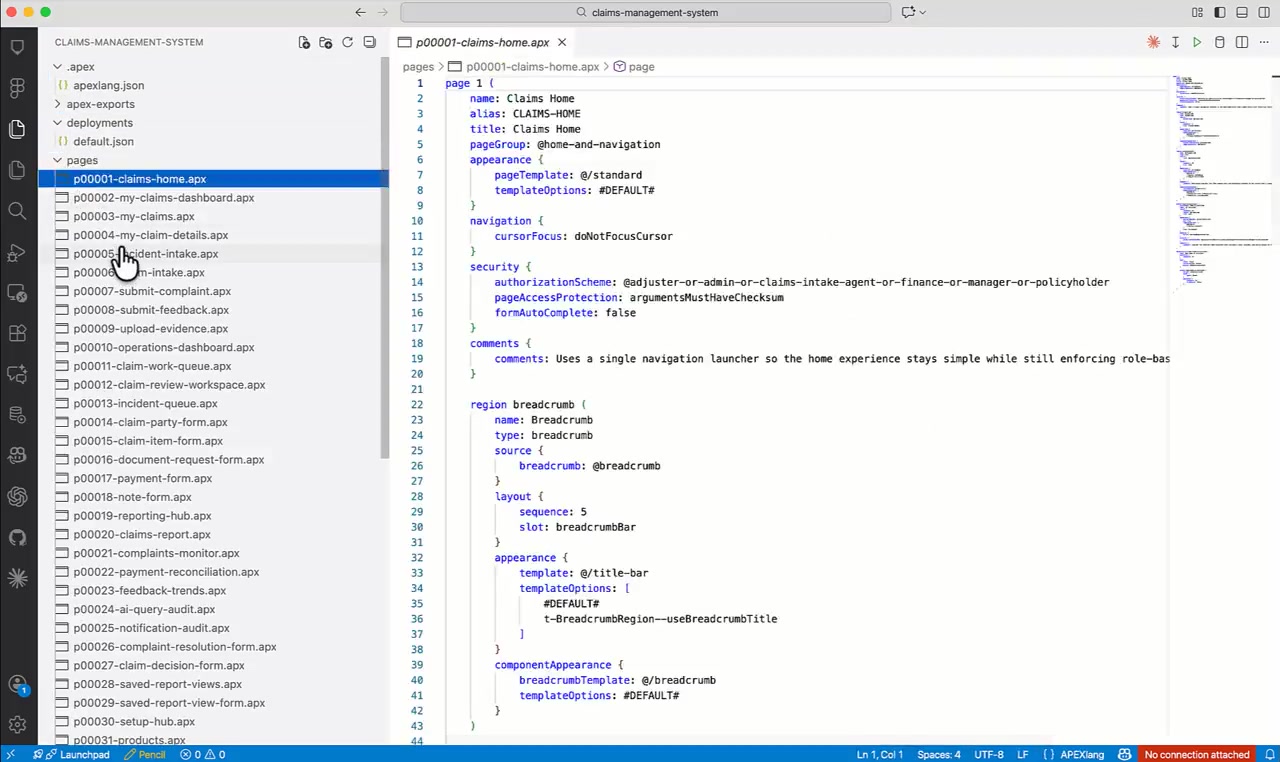Open the Copilot robot icon in activity bar
The width and height of the screenshot is (1280, 762).
pos(17,456)
